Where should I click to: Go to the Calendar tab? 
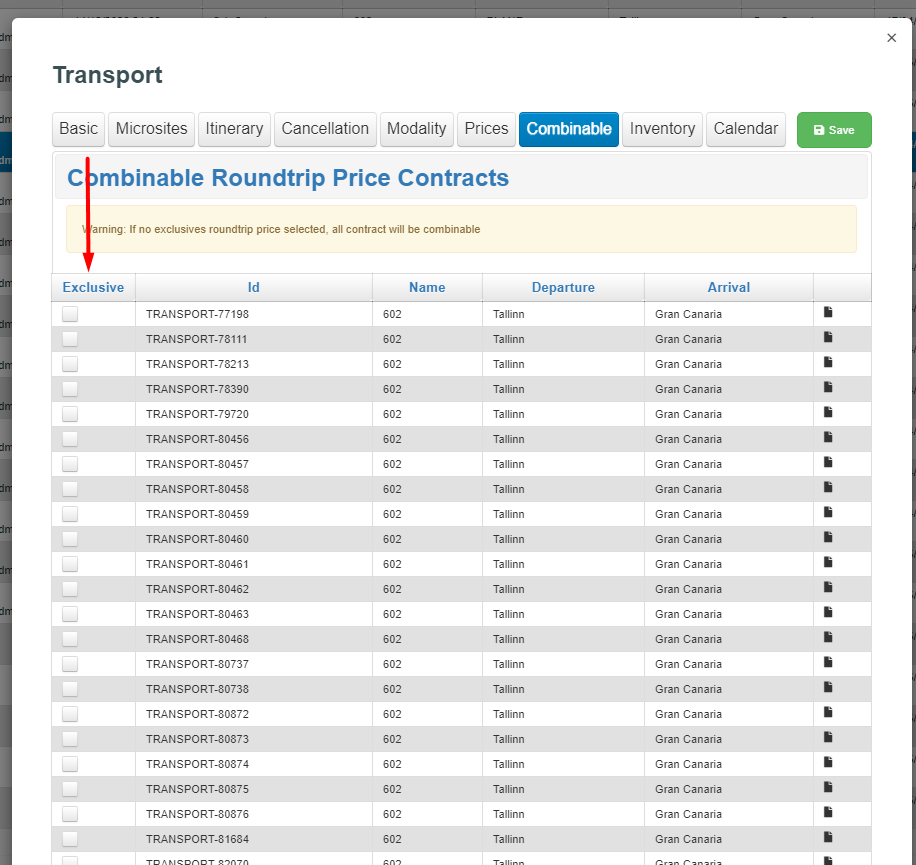[745, 129]
